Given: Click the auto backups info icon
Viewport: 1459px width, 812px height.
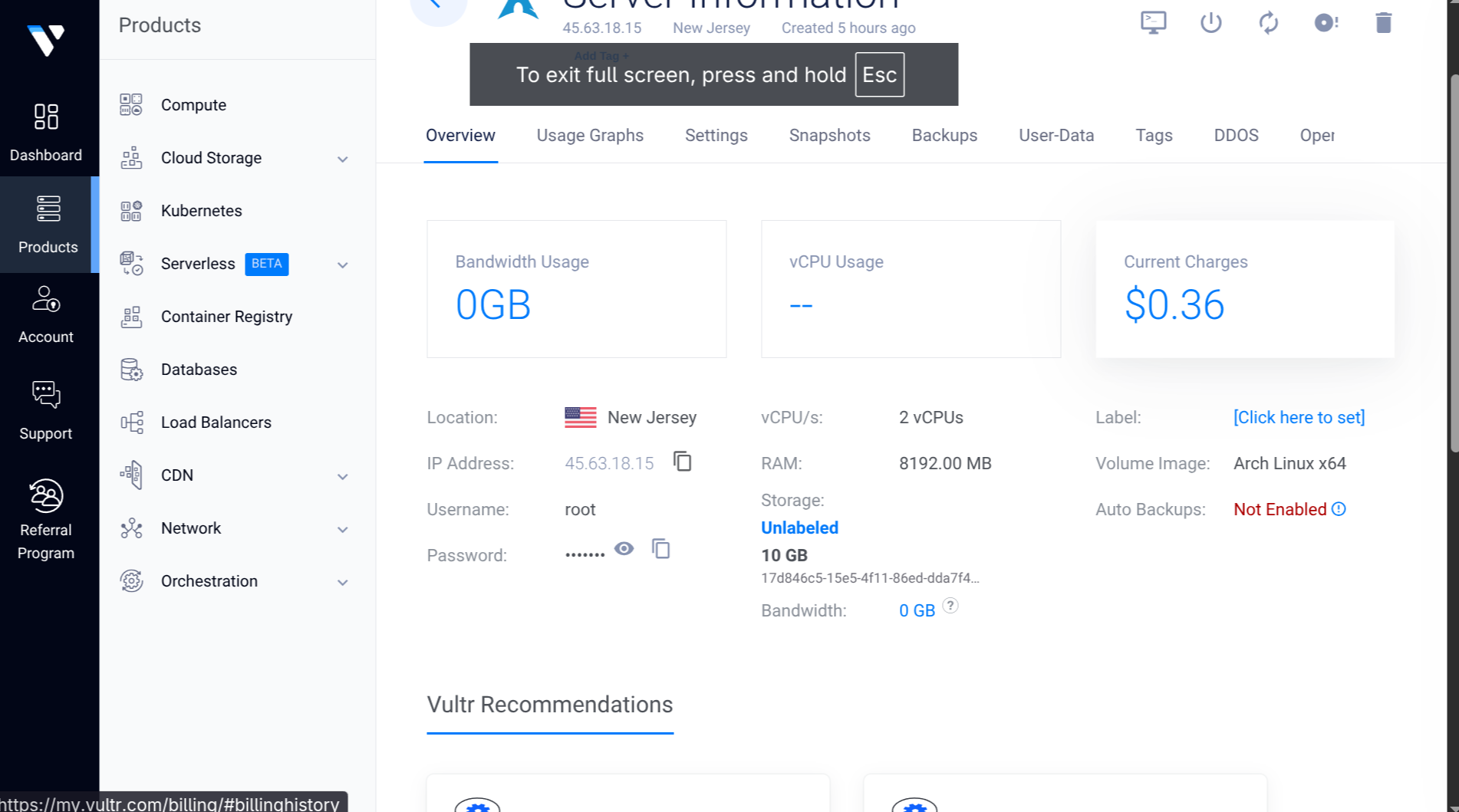Looking at the screenshot, I should (x=1339, y=509).
